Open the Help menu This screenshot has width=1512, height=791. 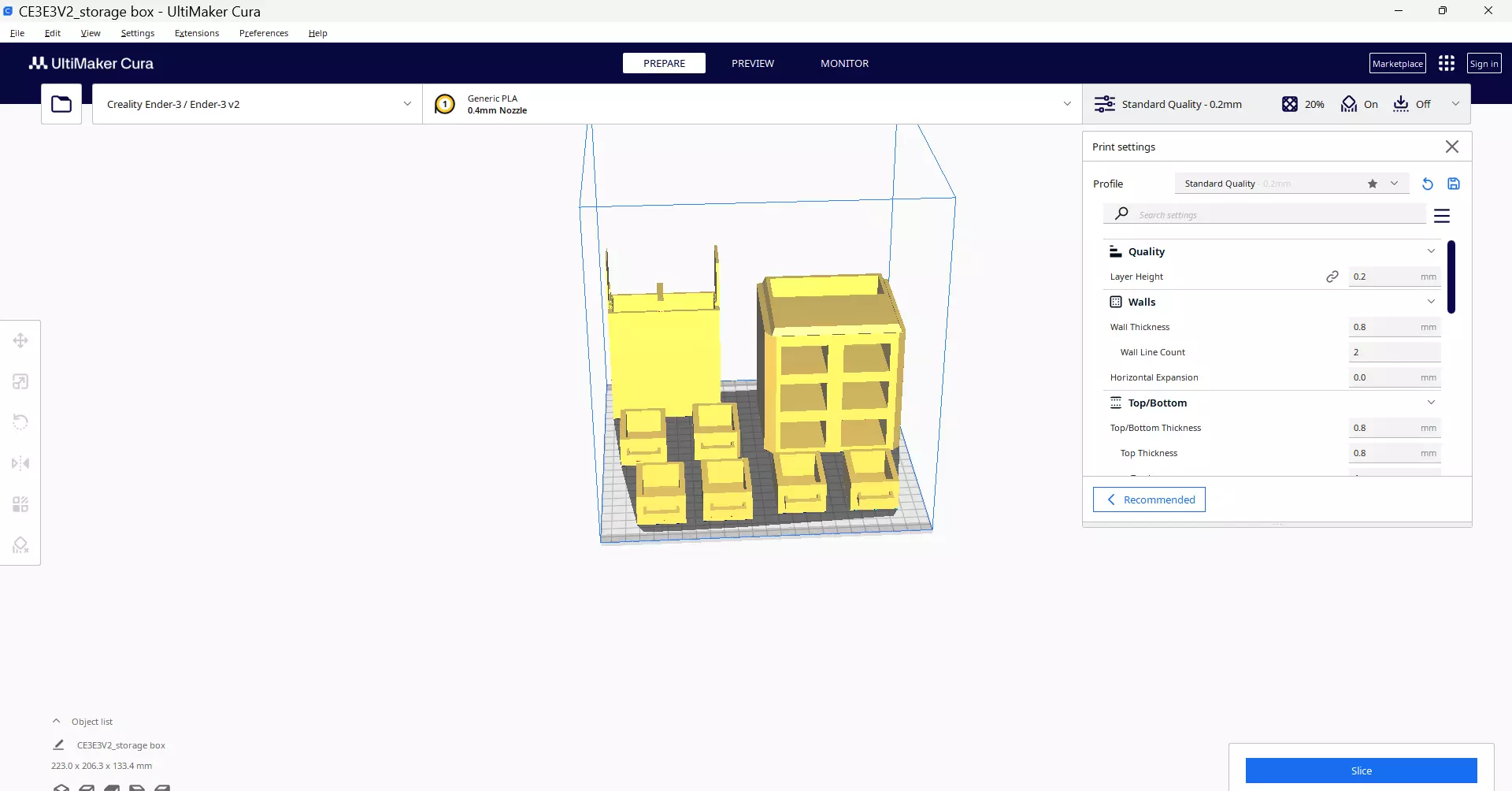[x=318, y=33]
